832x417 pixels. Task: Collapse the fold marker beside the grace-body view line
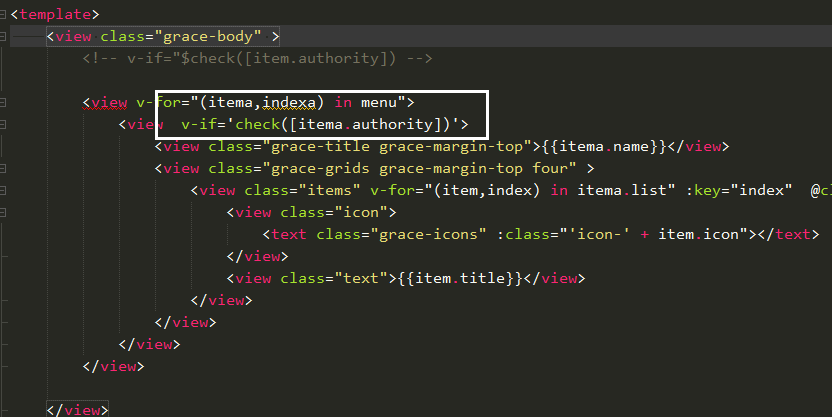pos(3,37)
